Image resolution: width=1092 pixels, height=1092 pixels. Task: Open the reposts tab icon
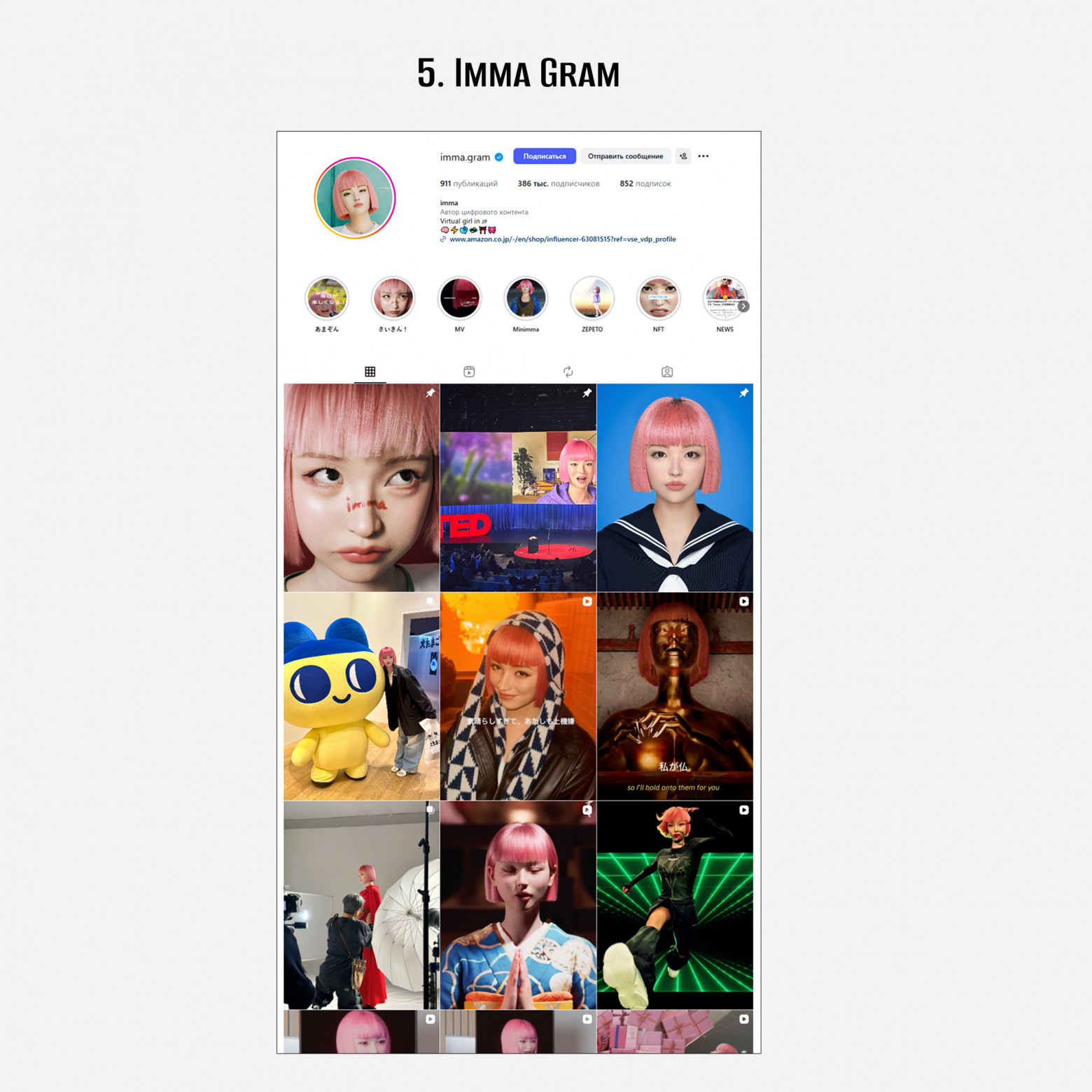point(568,372)
